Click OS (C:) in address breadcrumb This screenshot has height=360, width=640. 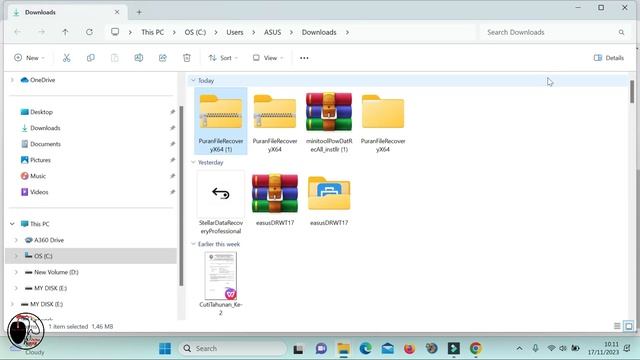coord(195,32)
